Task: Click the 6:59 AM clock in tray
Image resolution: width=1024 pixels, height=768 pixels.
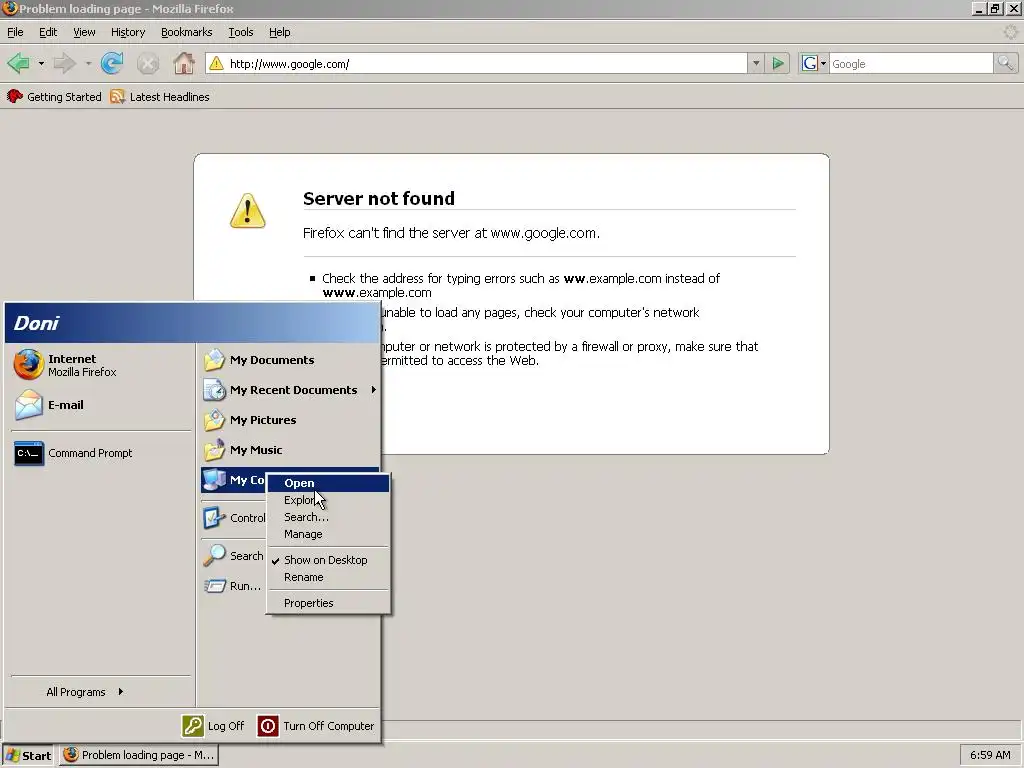Action: (990, 756)
